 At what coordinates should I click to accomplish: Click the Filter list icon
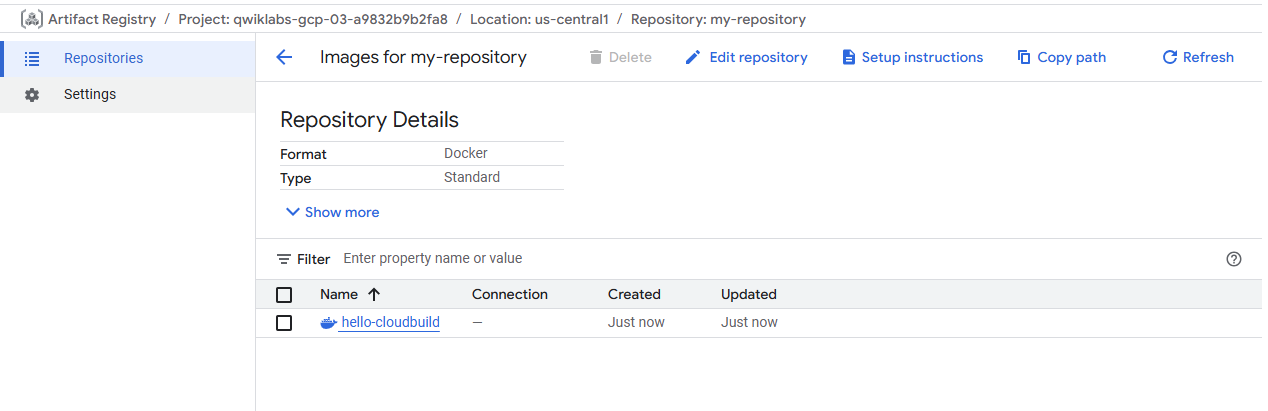pyautogui.click(x=284, y=259)
